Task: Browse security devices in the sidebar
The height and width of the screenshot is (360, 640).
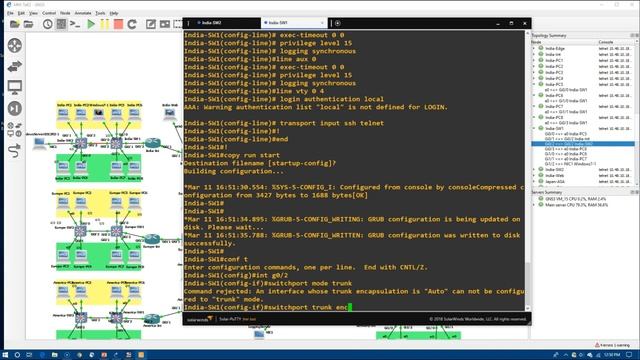Action: pos(15,109)
